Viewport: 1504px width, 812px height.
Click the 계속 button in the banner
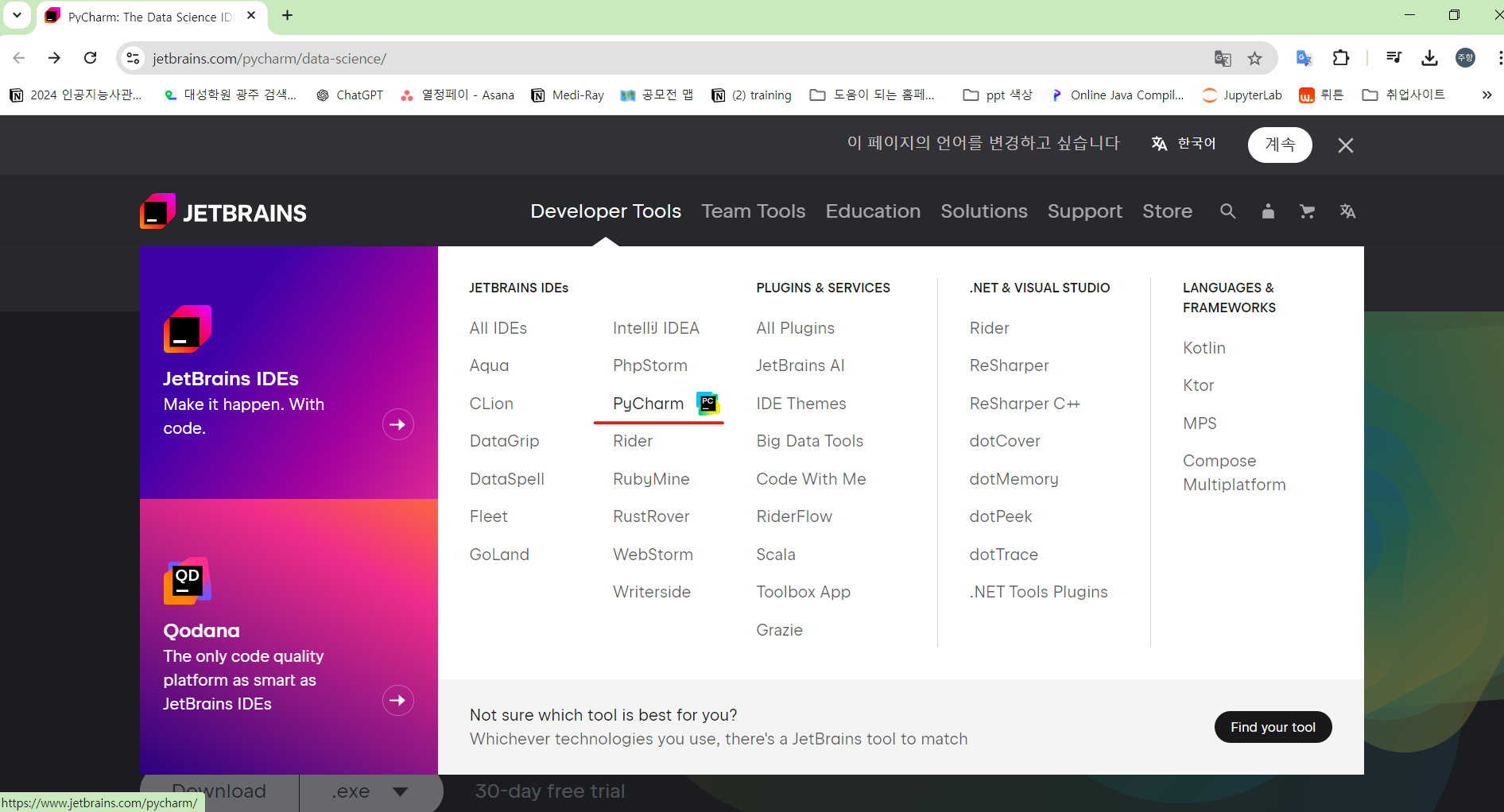[1280, 145]
